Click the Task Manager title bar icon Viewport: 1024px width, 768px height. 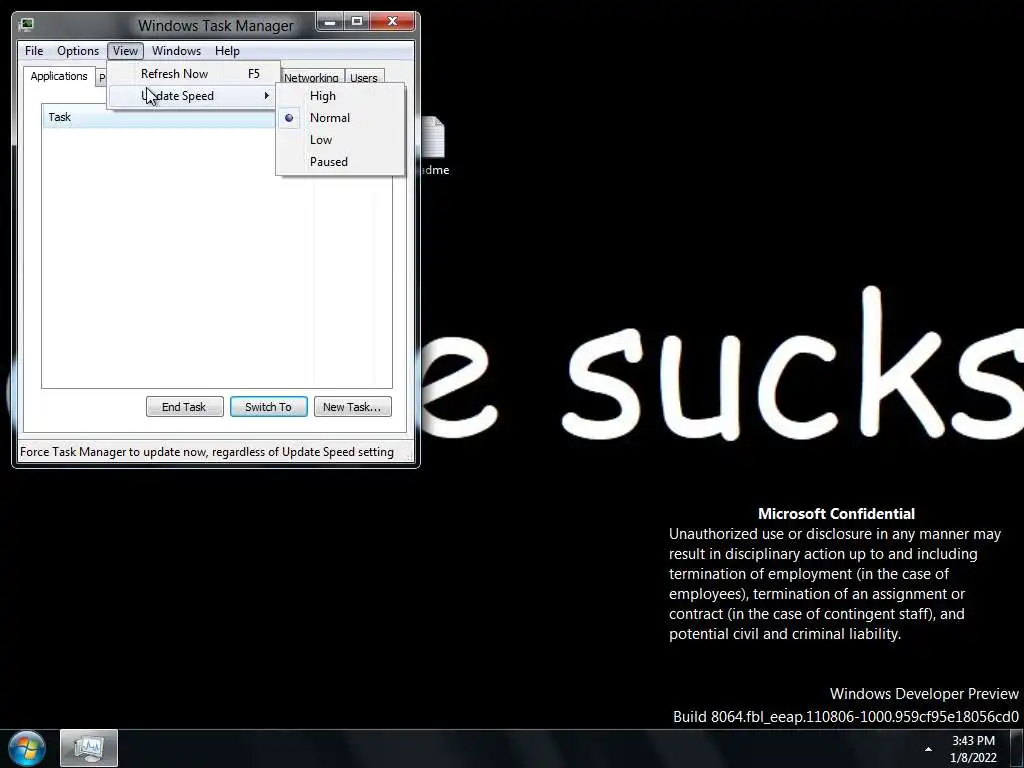pyautogui.click(x=26, y=25)
